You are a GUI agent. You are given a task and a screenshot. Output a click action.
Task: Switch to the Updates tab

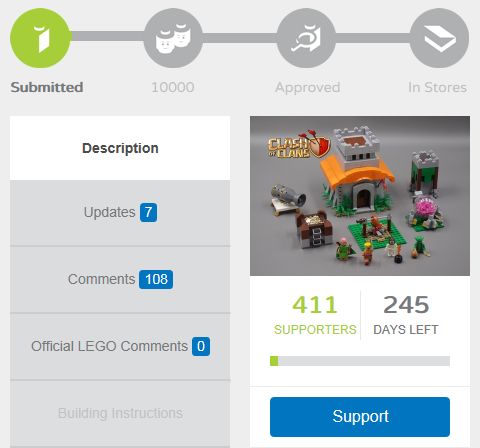(120, 213)
